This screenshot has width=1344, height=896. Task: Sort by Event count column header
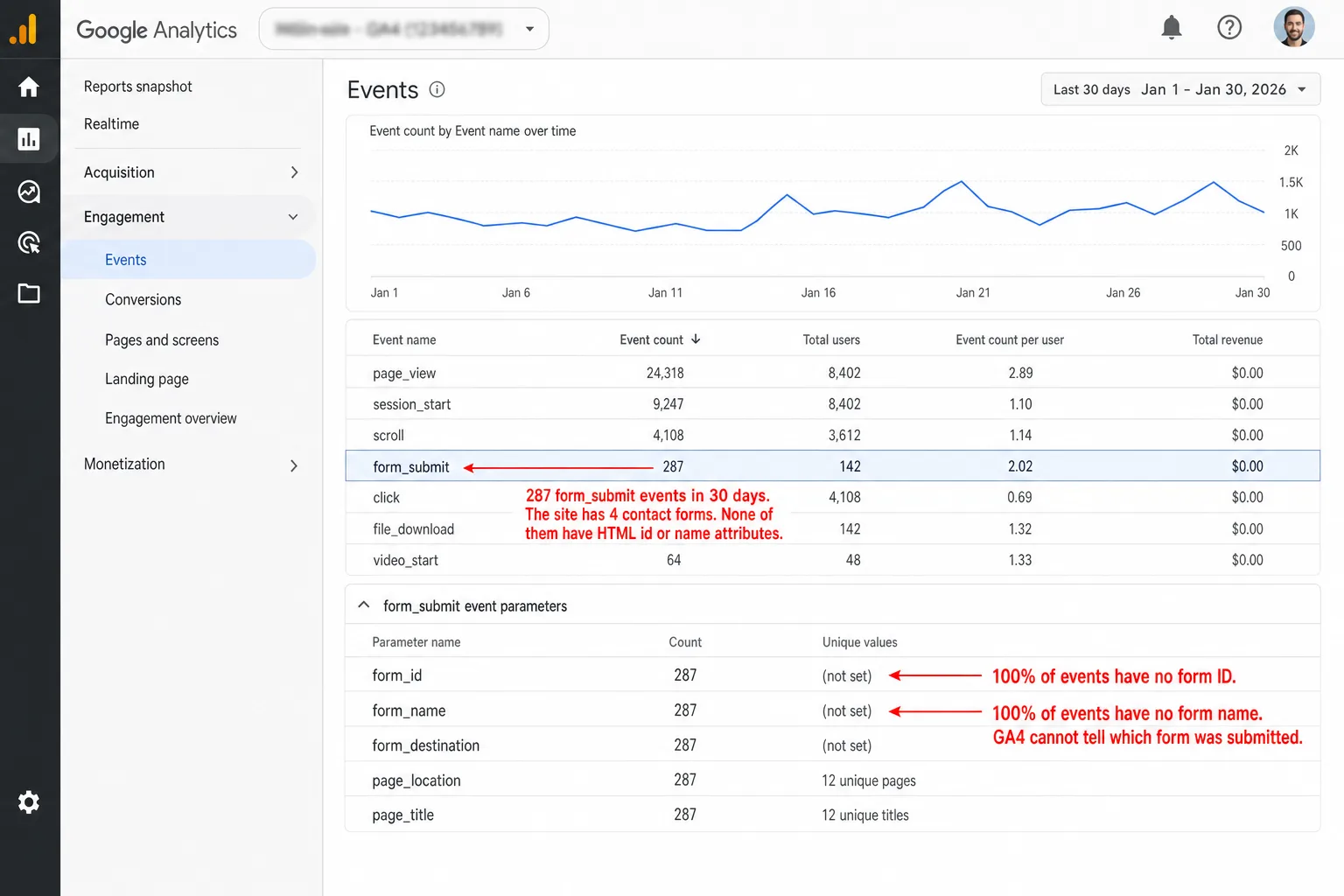[x=651, y=339]
